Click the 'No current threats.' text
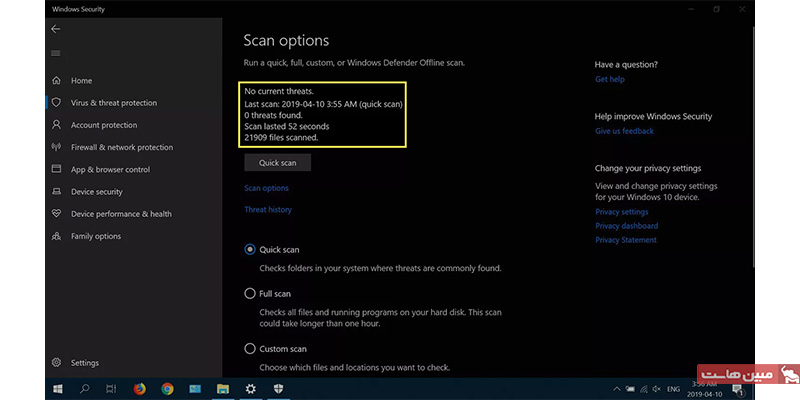 coord(279,92)
